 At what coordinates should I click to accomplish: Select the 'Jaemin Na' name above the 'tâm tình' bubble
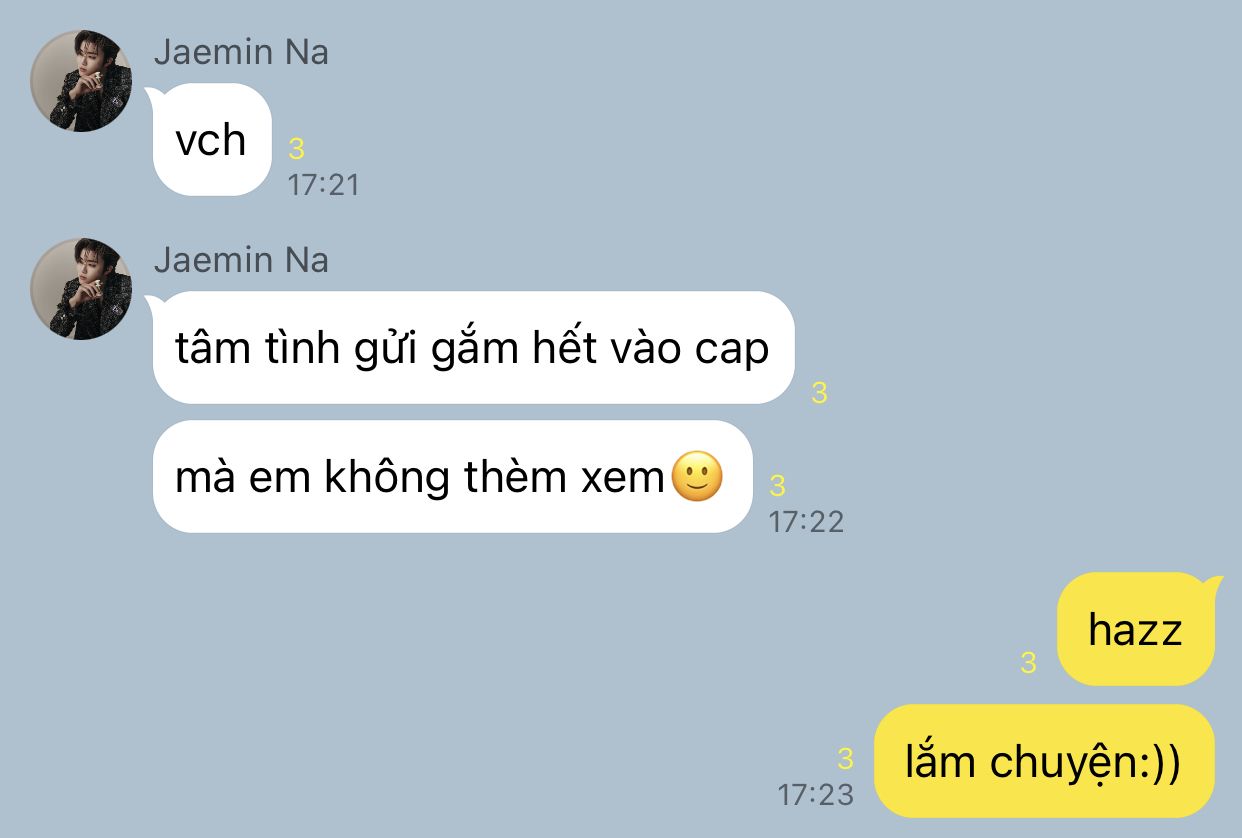coord(241,260)
